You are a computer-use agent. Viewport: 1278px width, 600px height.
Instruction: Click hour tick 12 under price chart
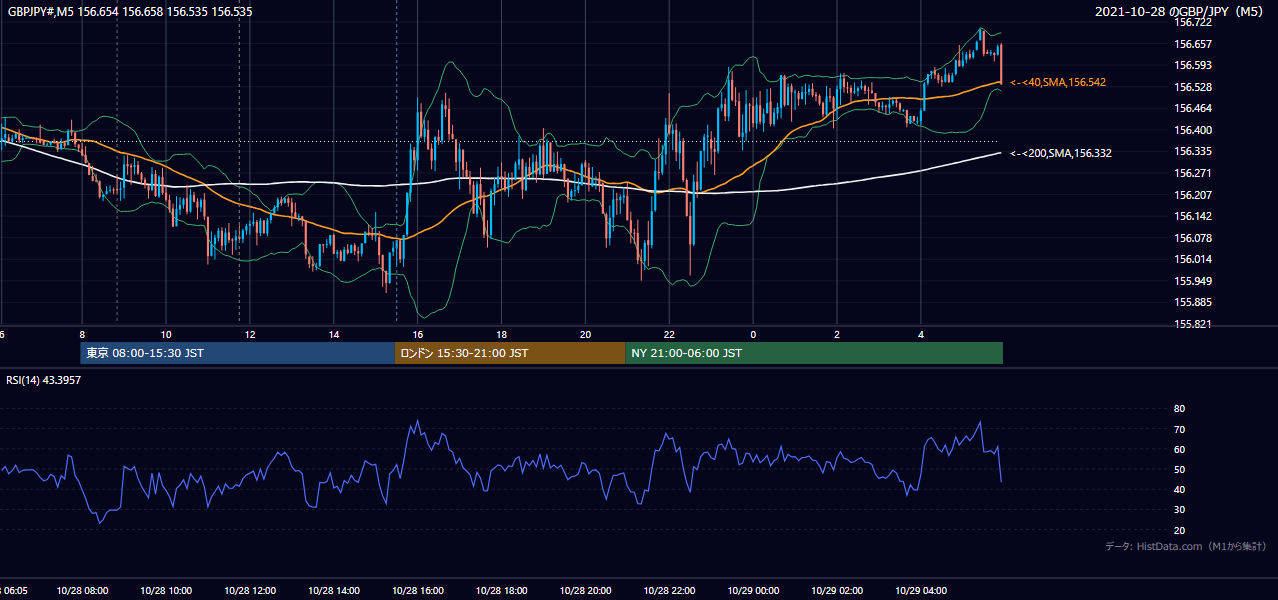coord(250,335)
